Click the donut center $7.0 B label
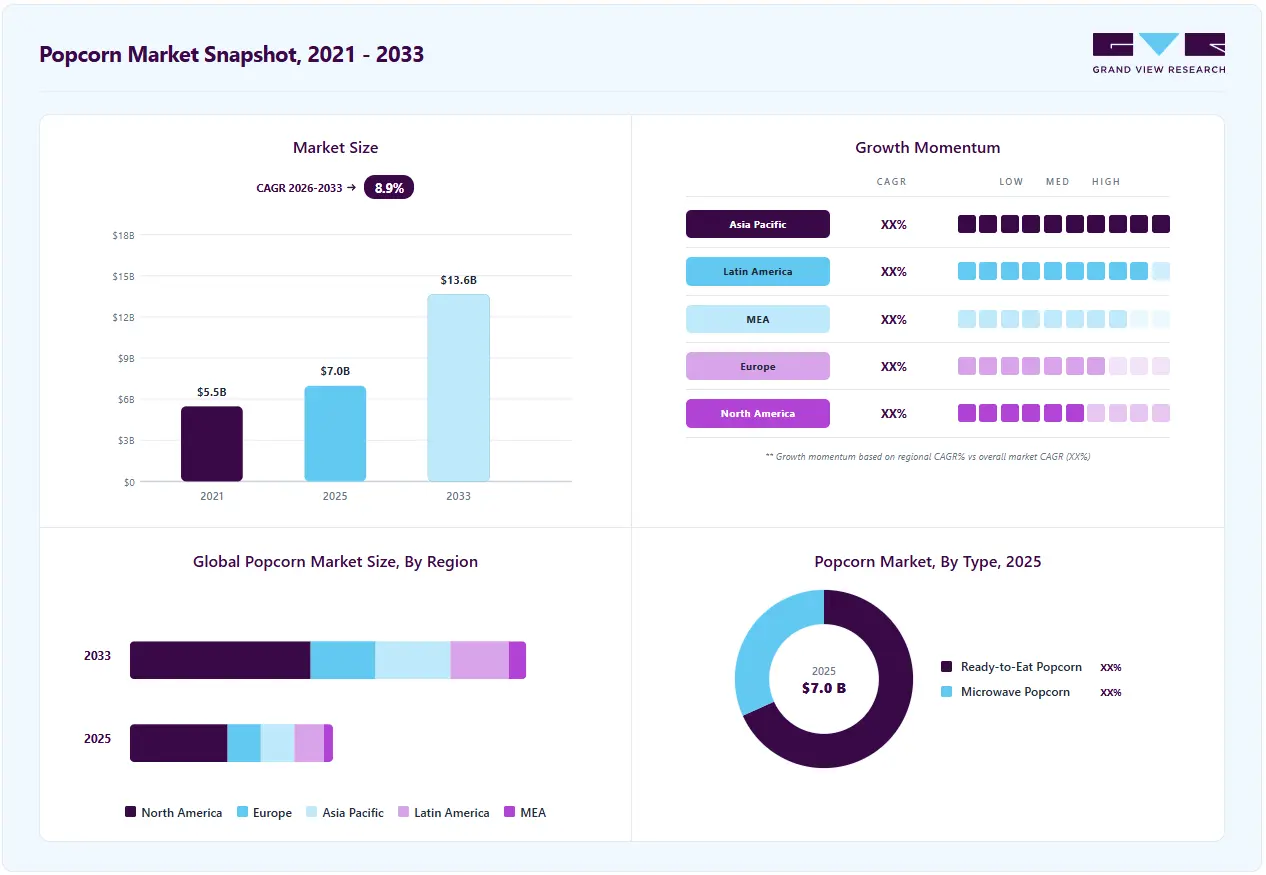 click(824, 688)
